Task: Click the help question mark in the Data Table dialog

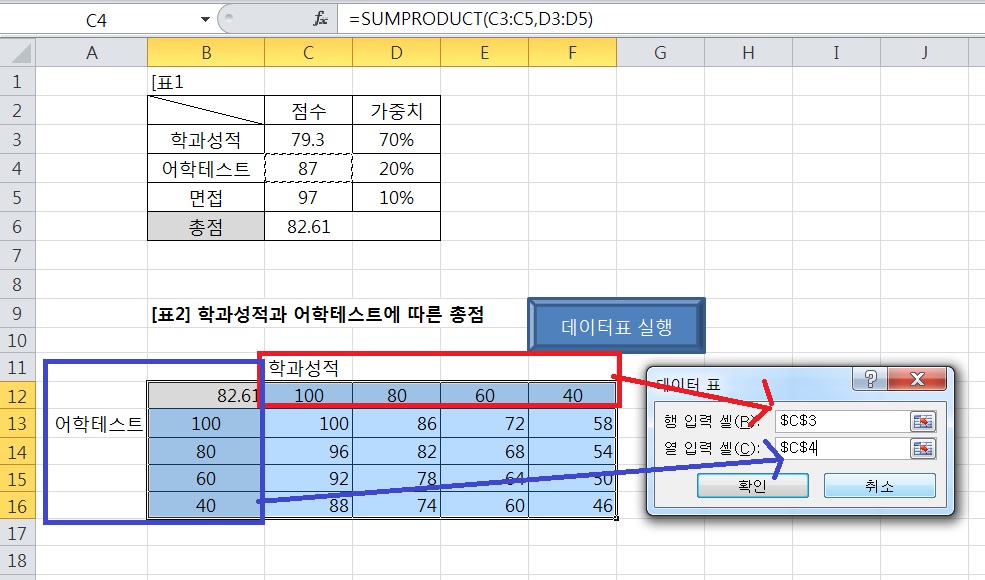Action: [x=872, y=380]
